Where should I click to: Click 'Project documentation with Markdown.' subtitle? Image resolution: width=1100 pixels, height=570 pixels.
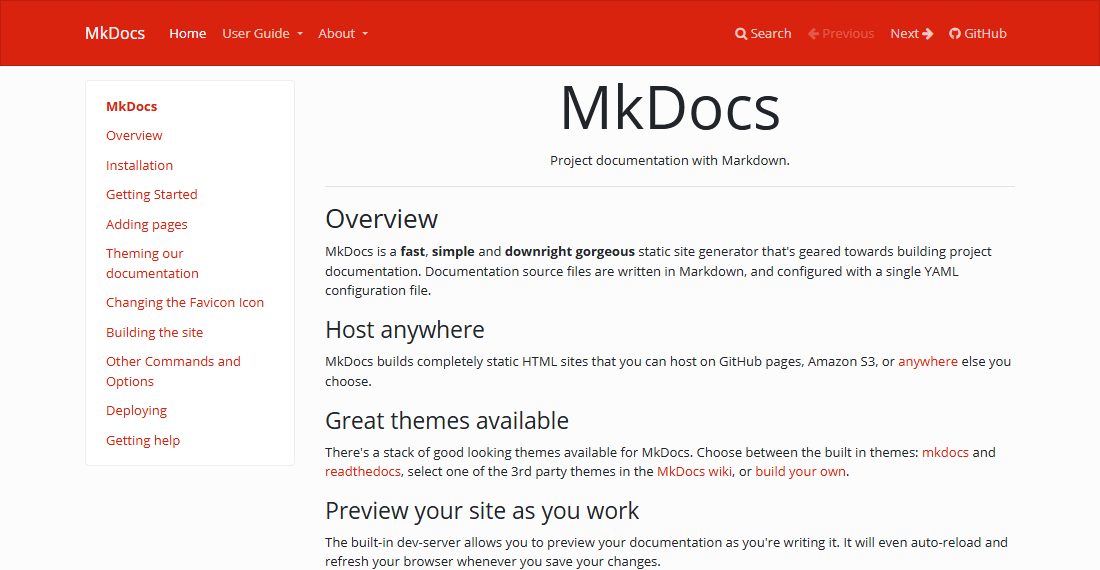coord(670,161)
